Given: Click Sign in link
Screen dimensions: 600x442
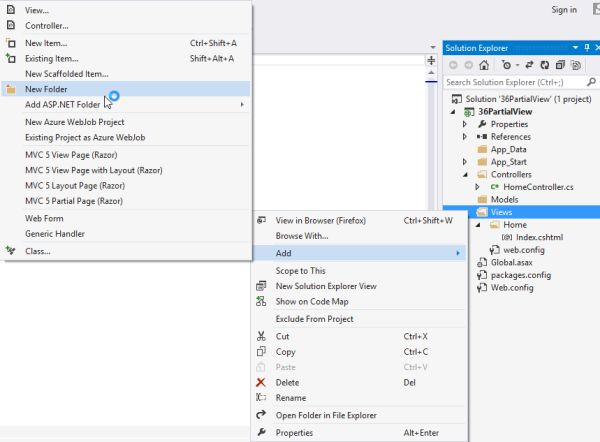Looking at the screenshot, I should pos(564,10).
